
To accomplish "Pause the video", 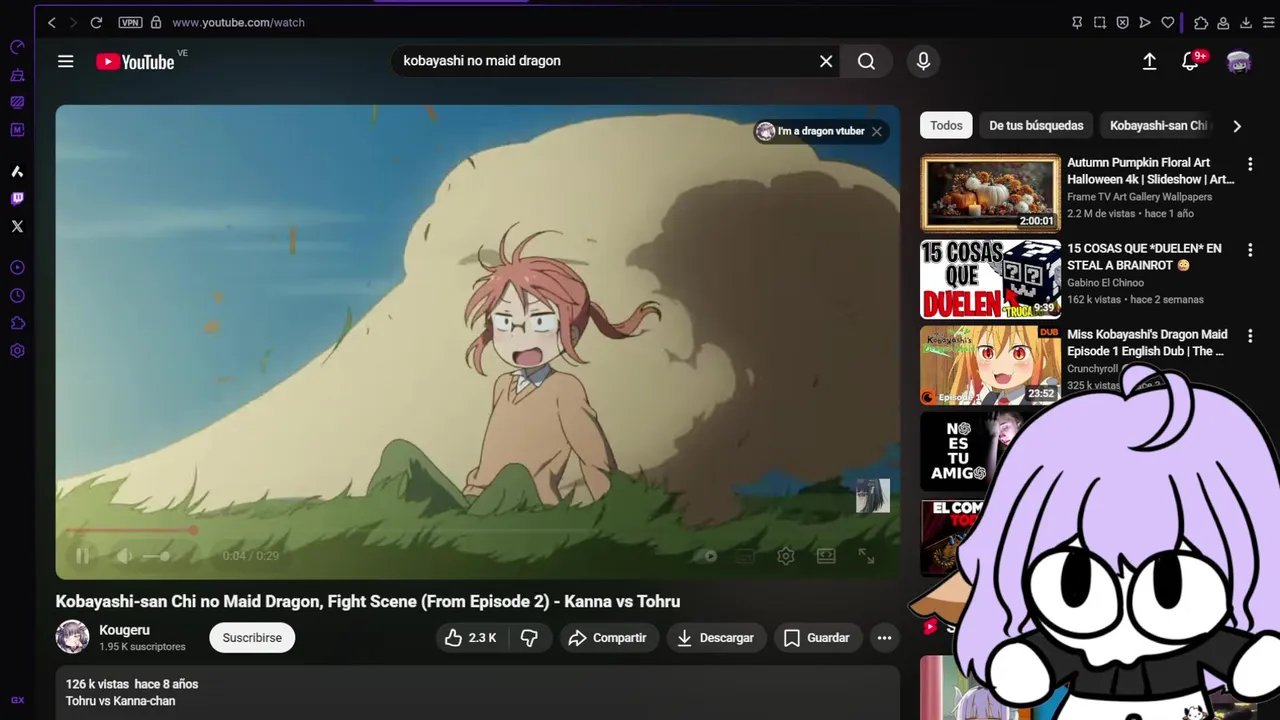I will [83, 556].
